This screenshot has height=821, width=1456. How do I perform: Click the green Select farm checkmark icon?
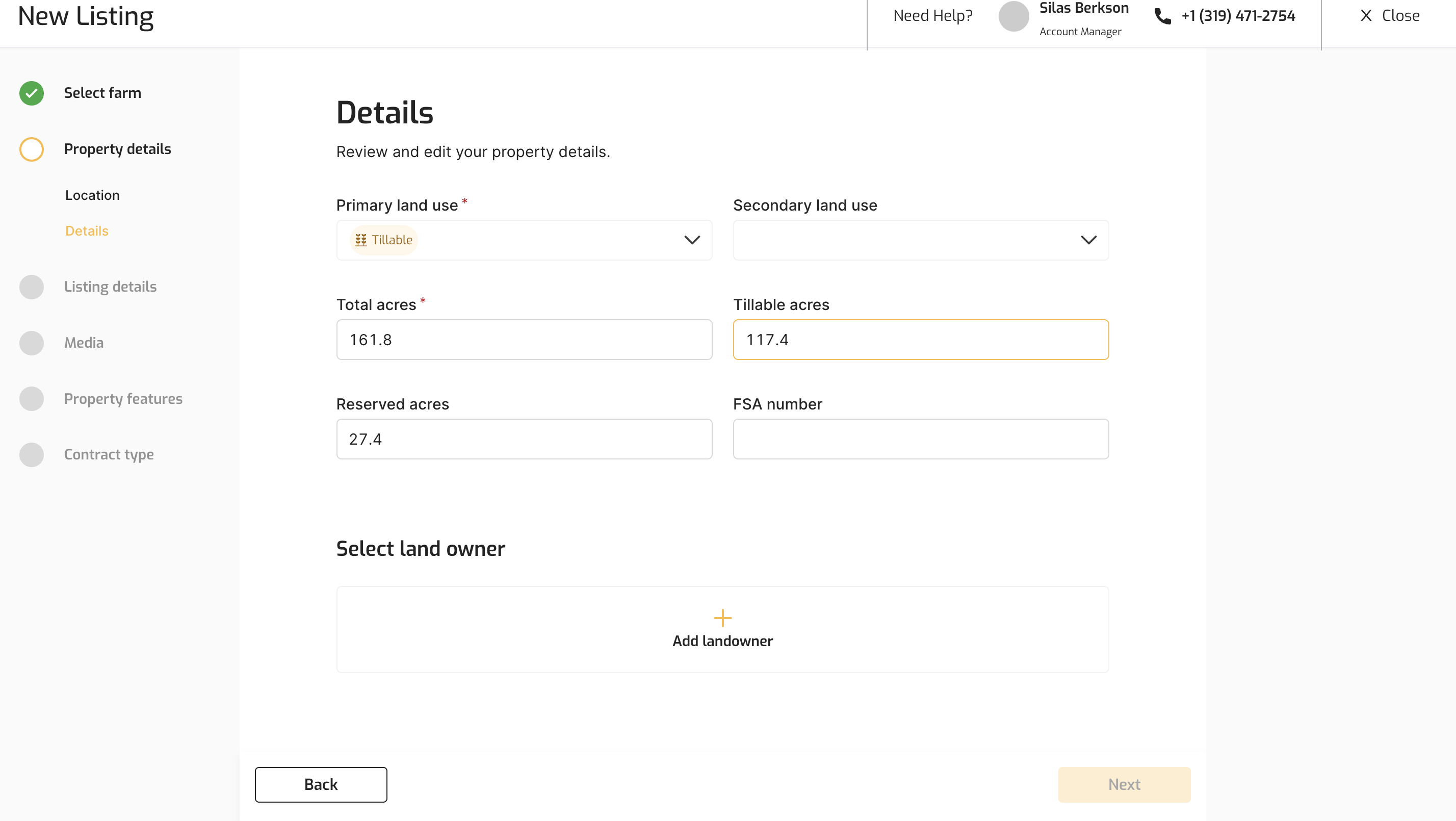point(32,93)
